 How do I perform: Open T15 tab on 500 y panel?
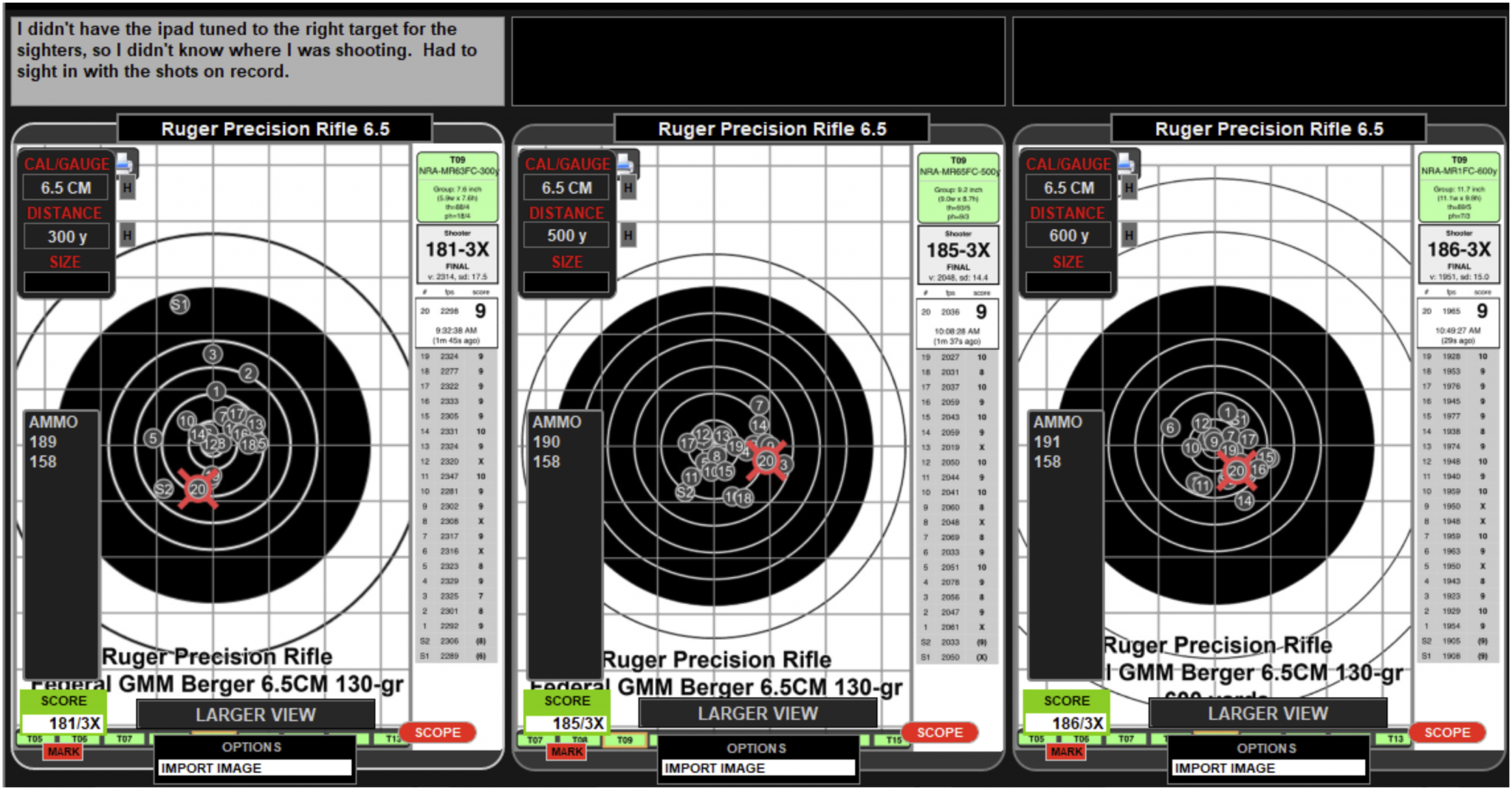pyautogui.click(x=893, y=740)
